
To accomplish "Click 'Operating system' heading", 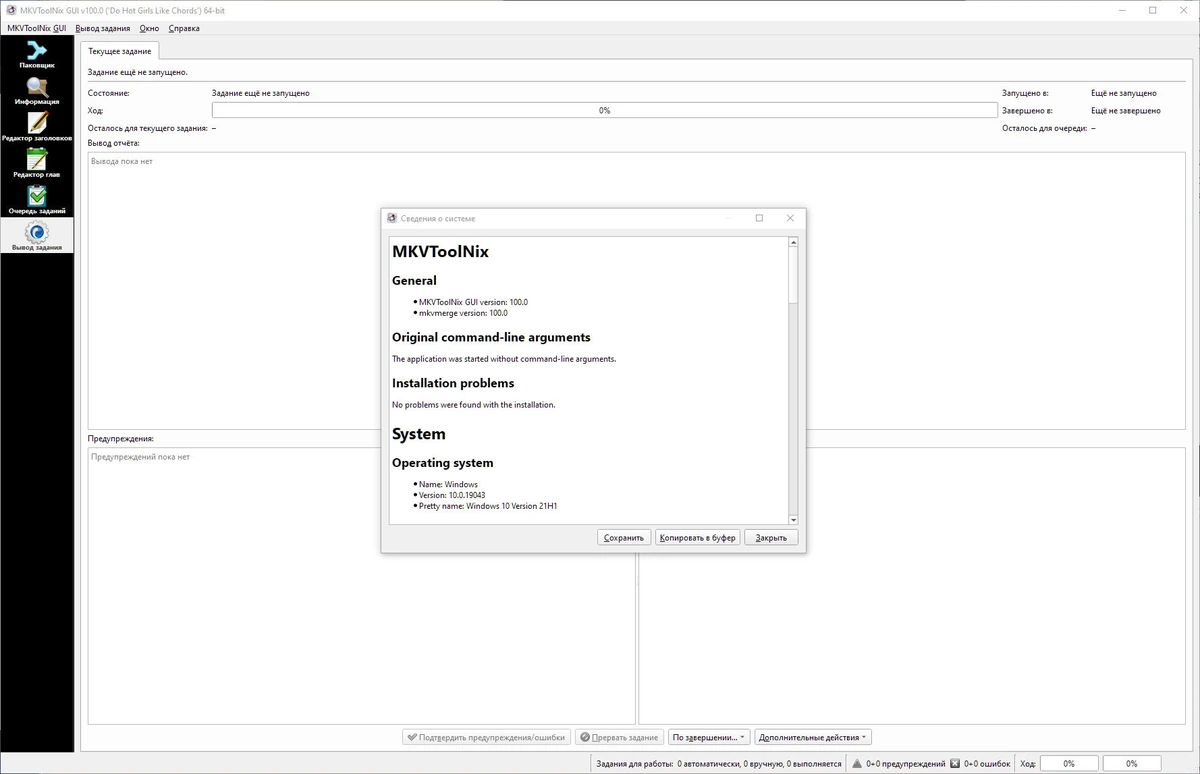I will coord(442,463).
